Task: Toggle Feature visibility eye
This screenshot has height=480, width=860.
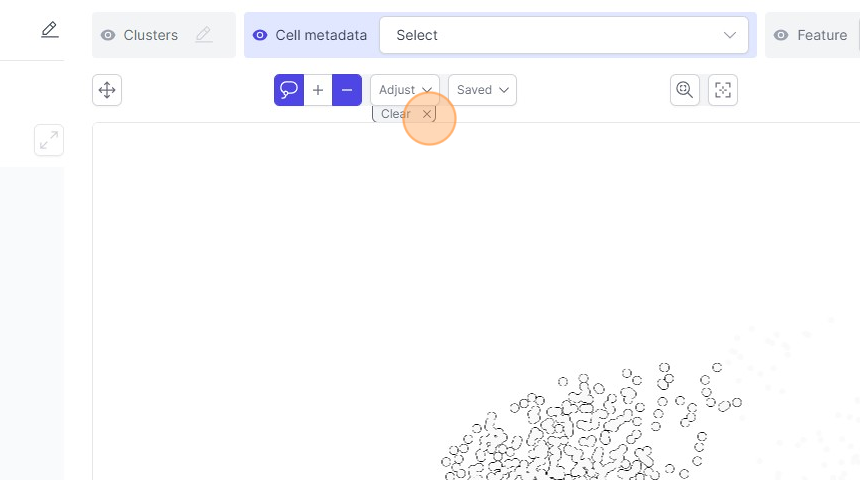Action: [x=782, y=35]
